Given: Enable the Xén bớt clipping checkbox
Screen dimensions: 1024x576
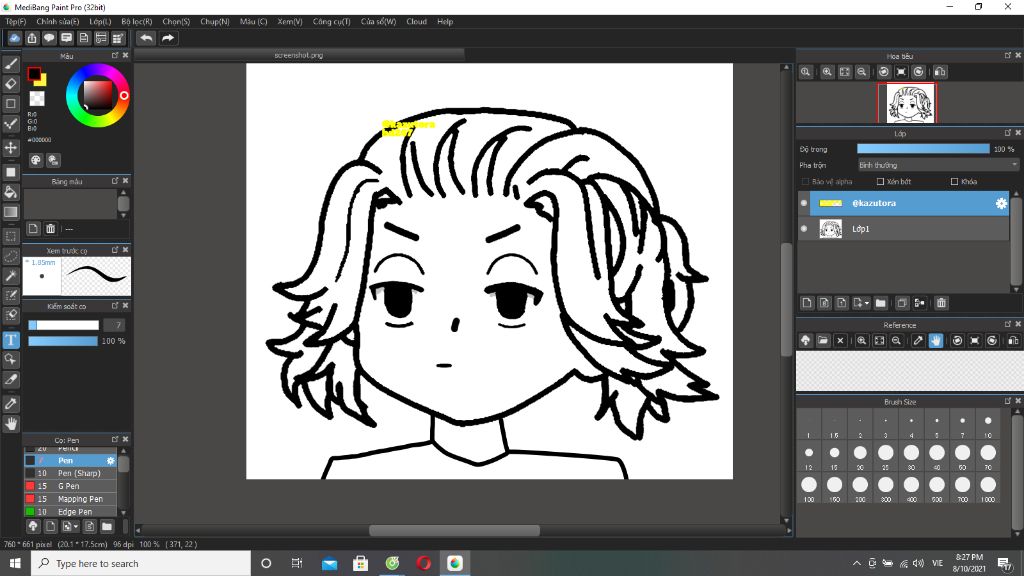Looking at the screenshot, I should pyautogui.click(x=880, y=182).
